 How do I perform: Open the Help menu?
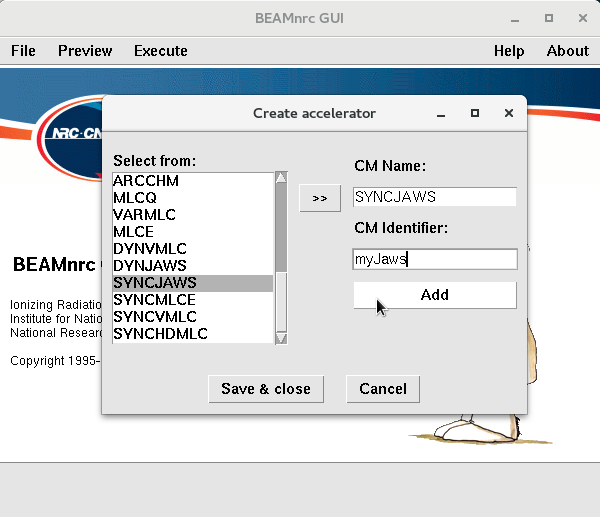pos(509,51)
